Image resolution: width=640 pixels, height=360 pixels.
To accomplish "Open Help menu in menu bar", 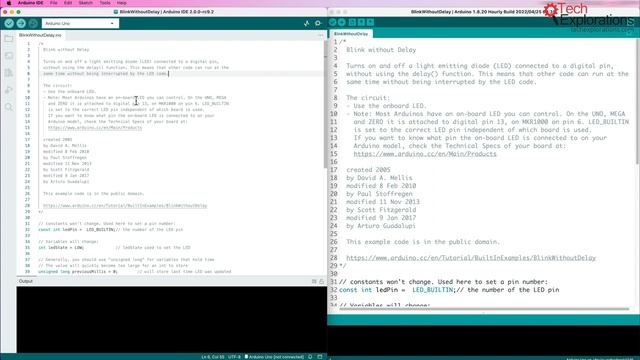I will pos(122,3).
